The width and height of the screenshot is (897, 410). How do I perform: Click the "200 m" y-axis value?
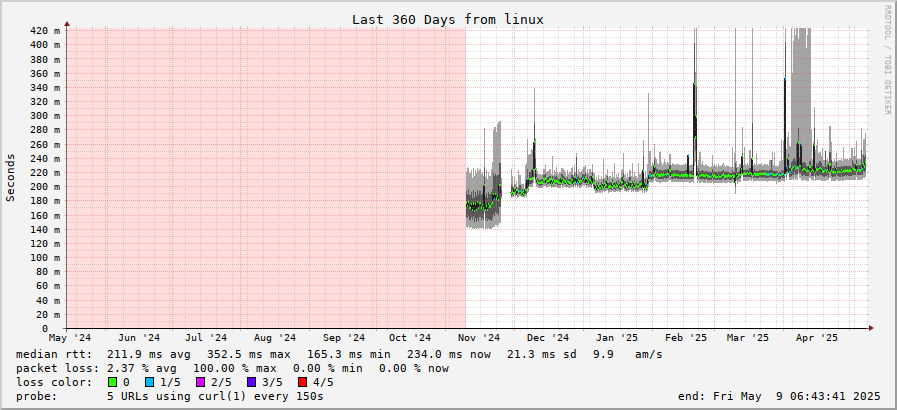pyautogui.click(x=44, y=187)
